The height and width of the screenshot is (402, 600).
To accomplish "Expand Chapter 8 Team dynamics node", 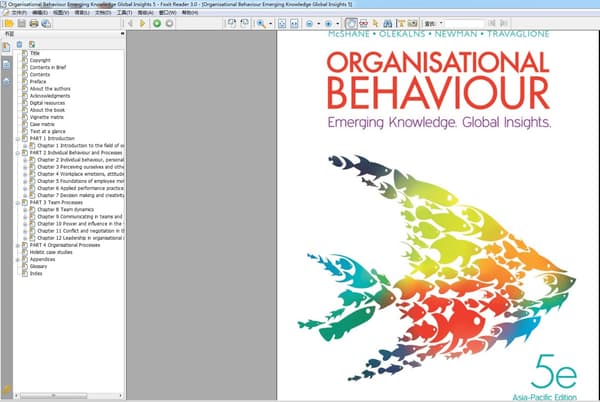I will 25,210.
